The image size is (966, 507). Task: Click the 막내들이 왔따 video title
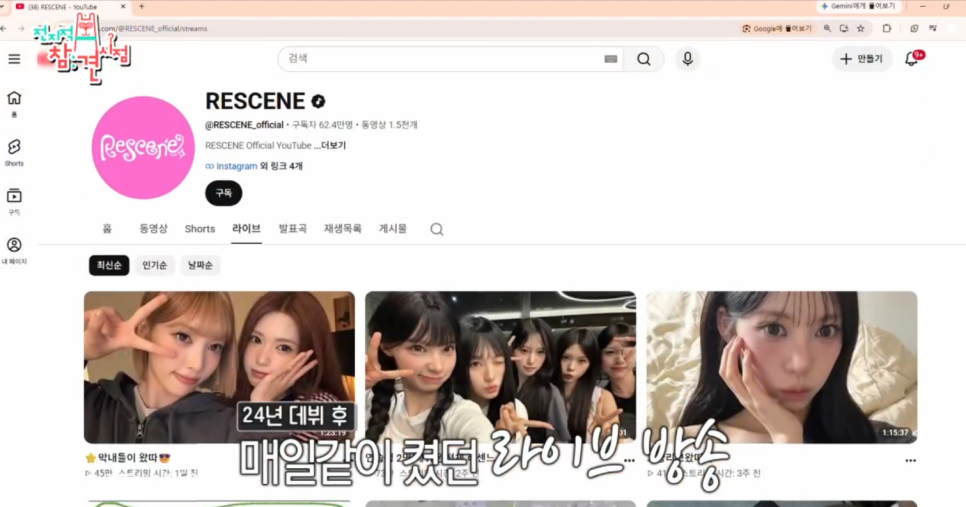128,458
